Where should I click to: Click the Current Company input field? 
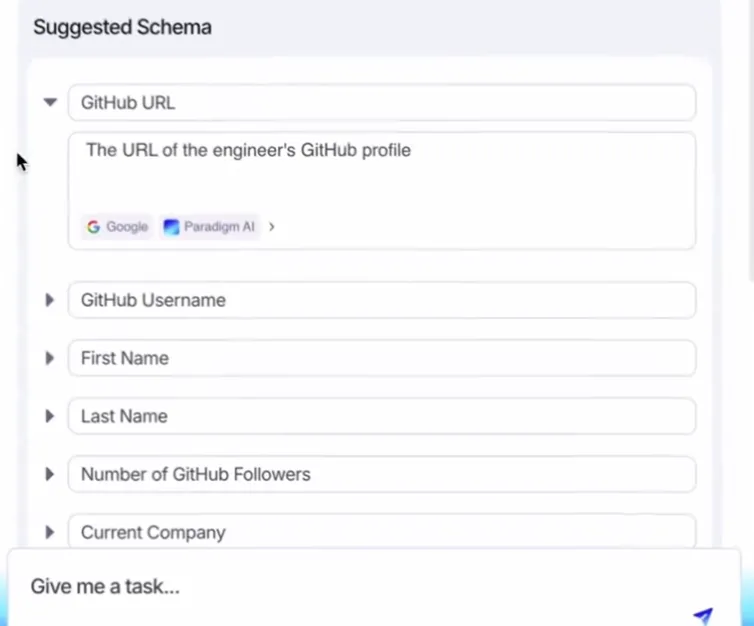380,530
